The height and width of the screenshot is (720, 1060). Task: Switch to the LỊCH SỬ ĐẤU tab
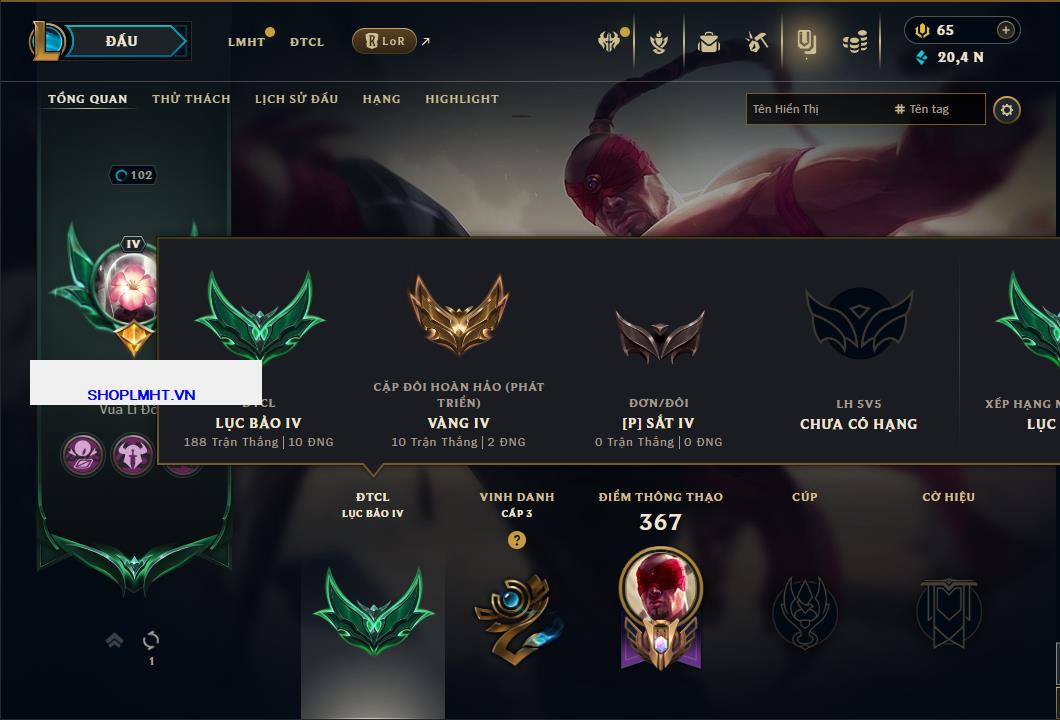(x=296, y=99)
